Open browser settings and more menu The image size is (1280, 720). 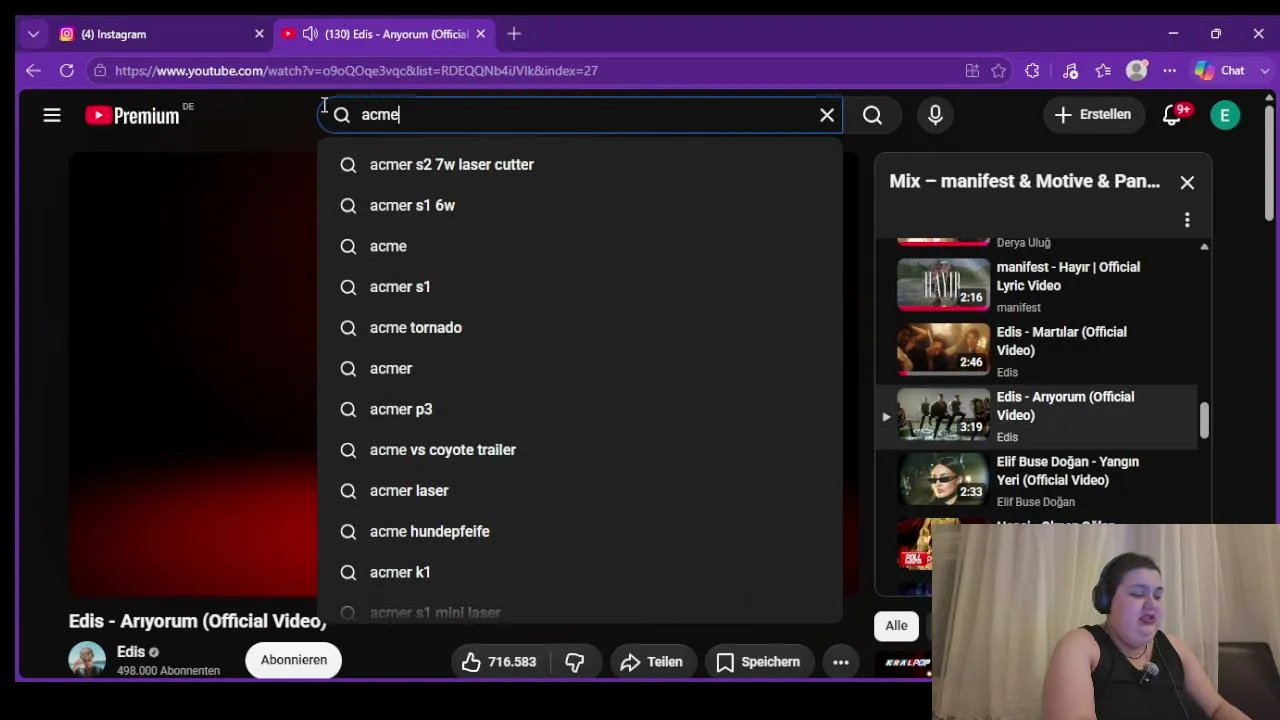tap(1170, 71)
